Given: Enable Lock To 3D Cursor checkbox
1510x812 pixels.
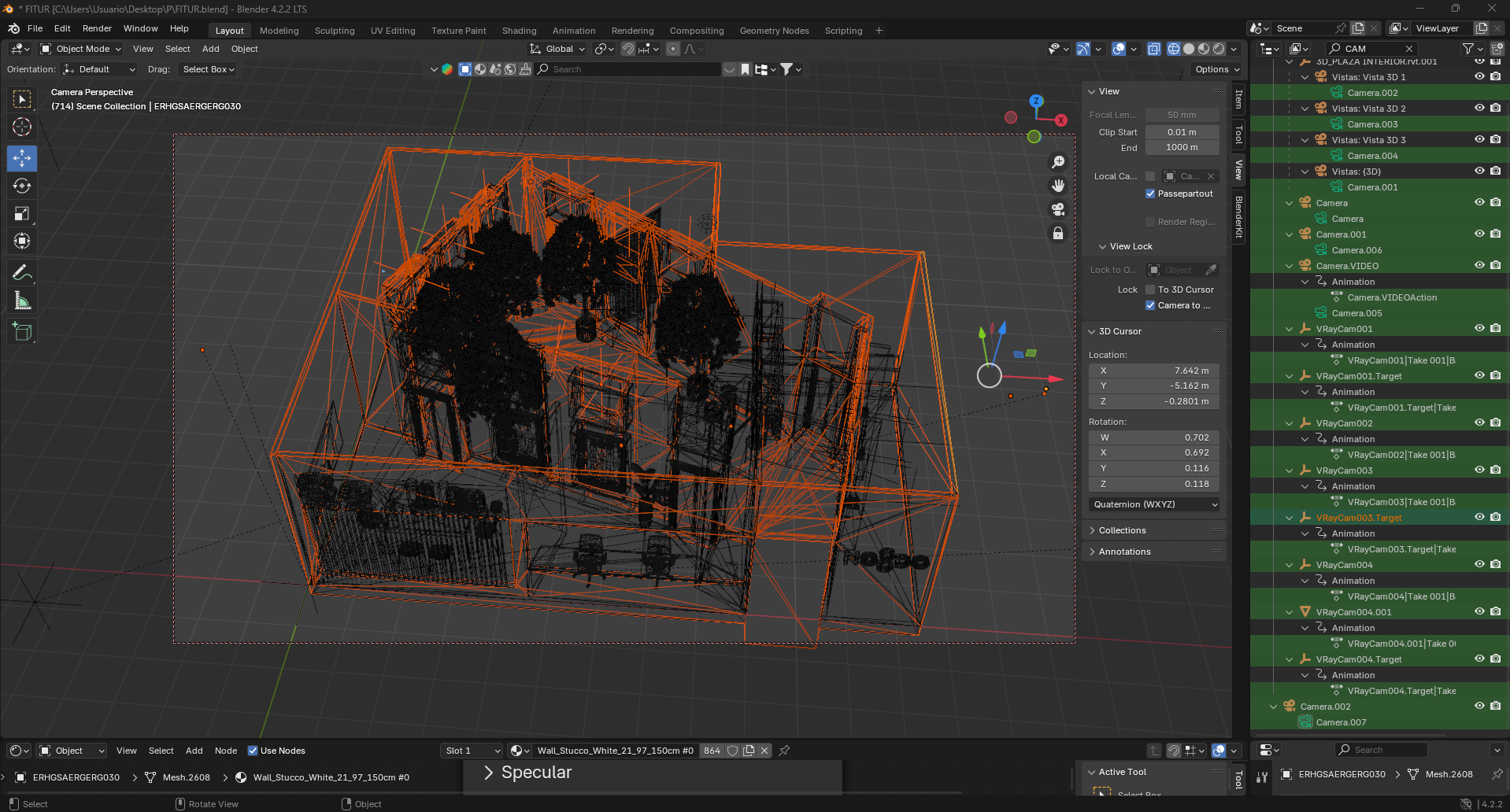Looking at the screenshot, I should click(x=1150, y=290).
